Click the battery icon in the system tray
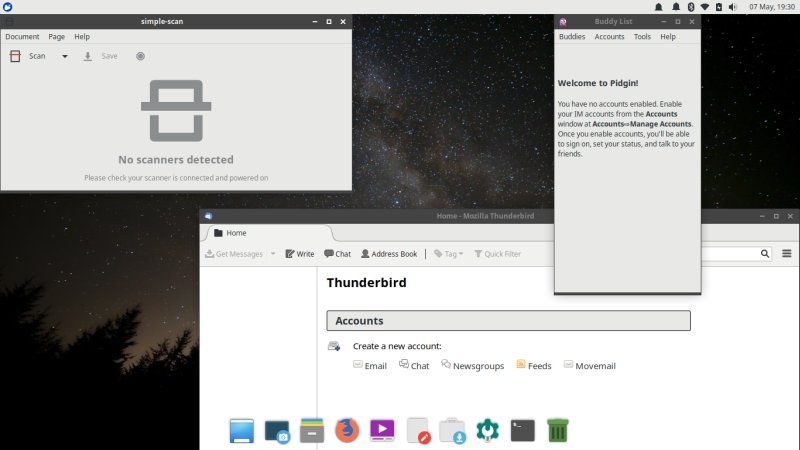This screenshot has height=450, width=800. pyautogui.click(x=719, y=7)
